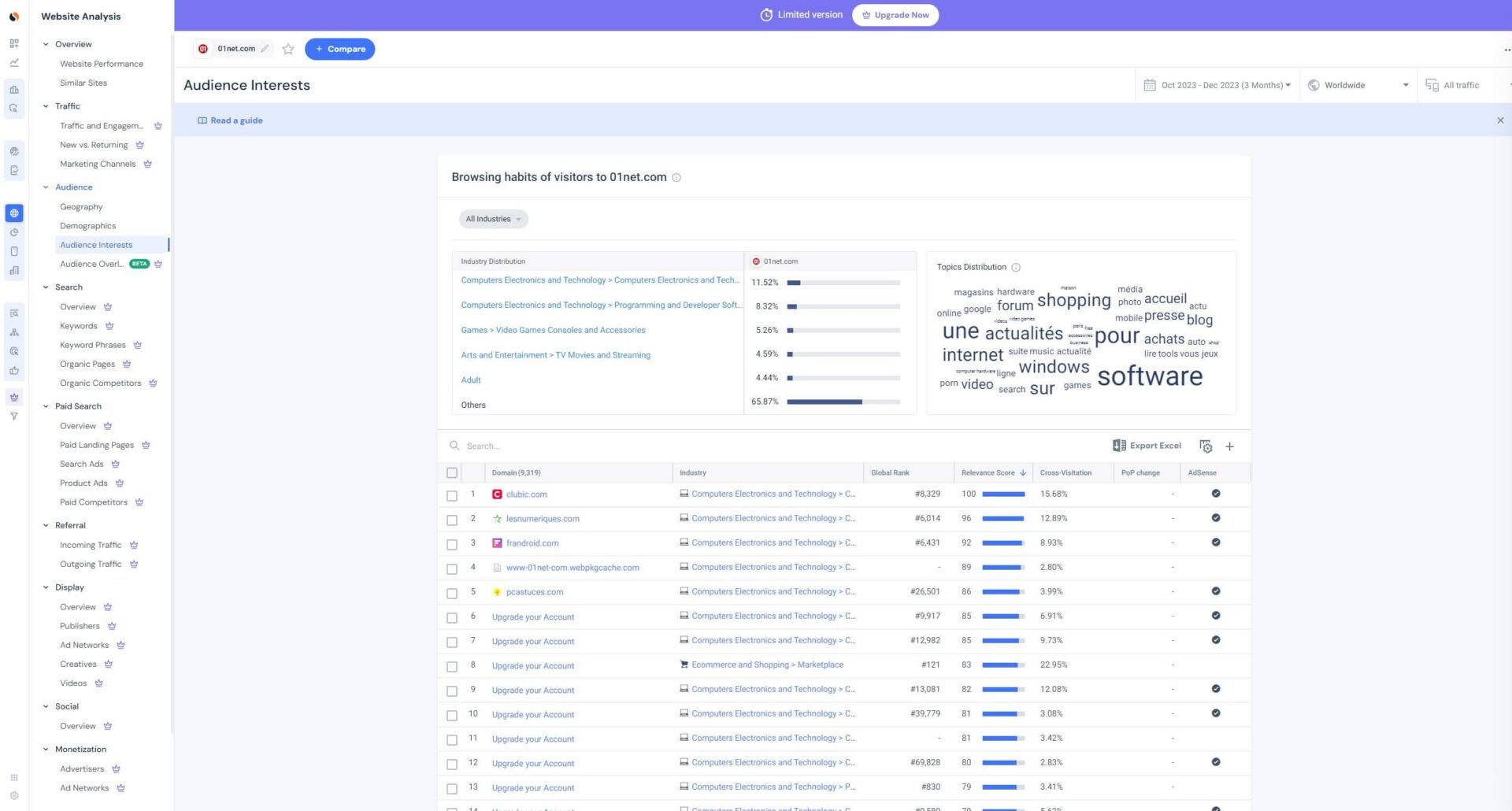Edit the 01net.com domain pencil icon
Image resolution: width=1512 pixels, height=811 pixels.
click(x=265, y=49)
